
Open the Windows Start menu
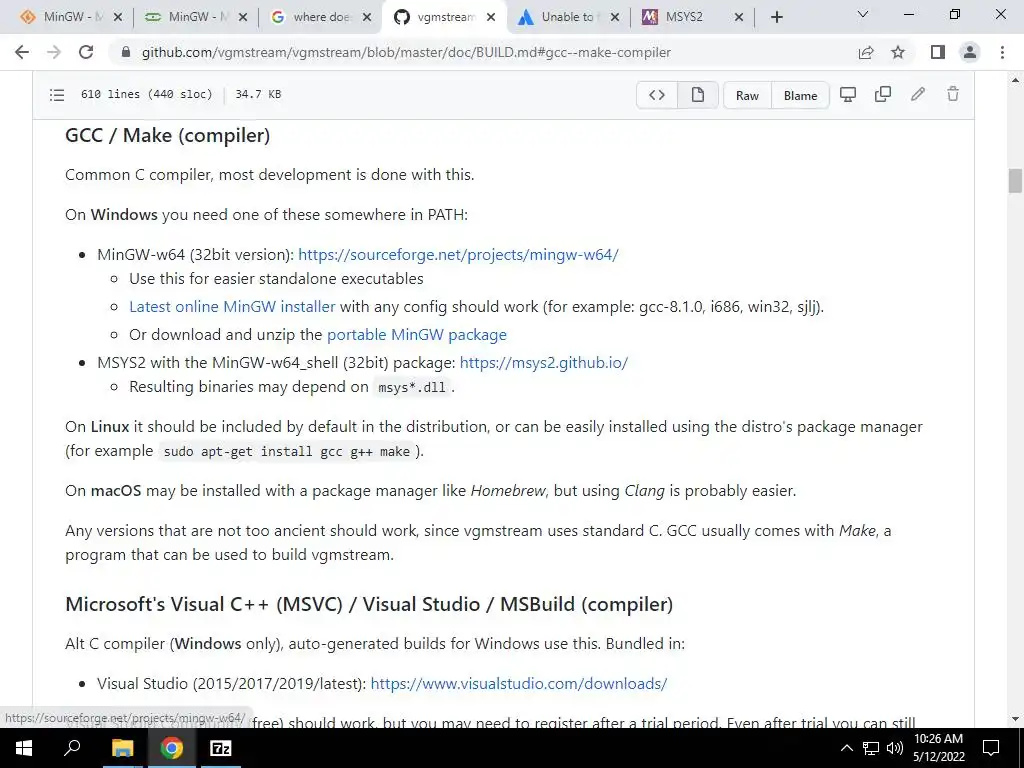(x=24, y=748)
